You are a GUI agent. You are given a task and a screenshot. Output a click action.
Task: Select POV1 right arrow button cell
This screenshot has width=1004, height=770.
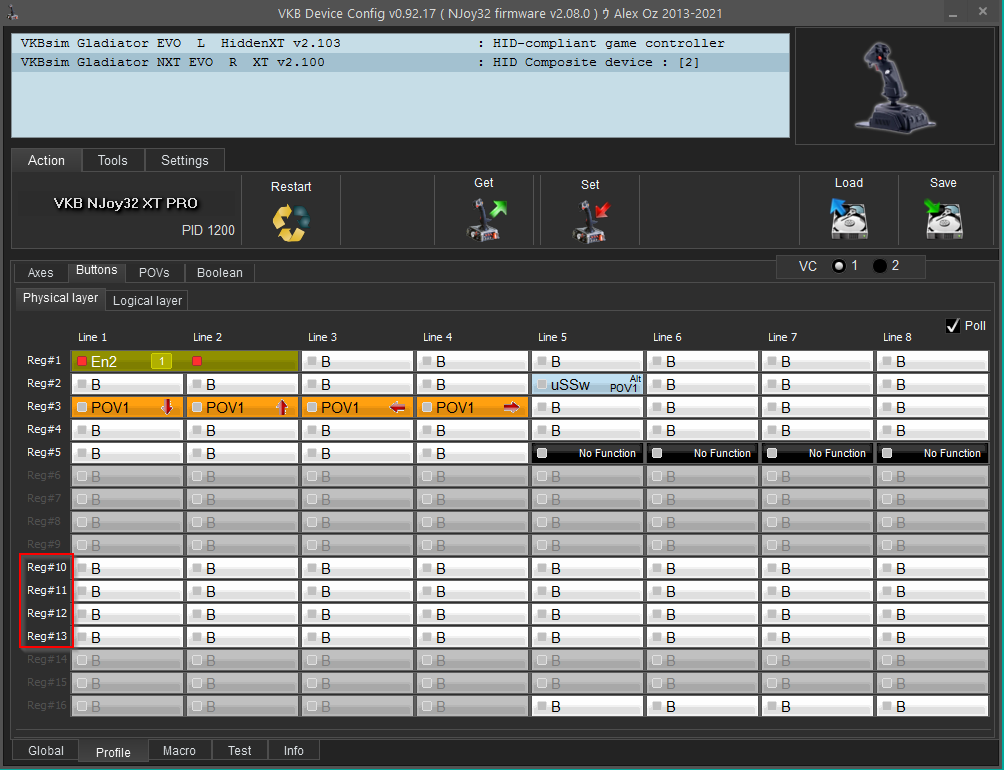pyautogui.click(x=472, y=408)
